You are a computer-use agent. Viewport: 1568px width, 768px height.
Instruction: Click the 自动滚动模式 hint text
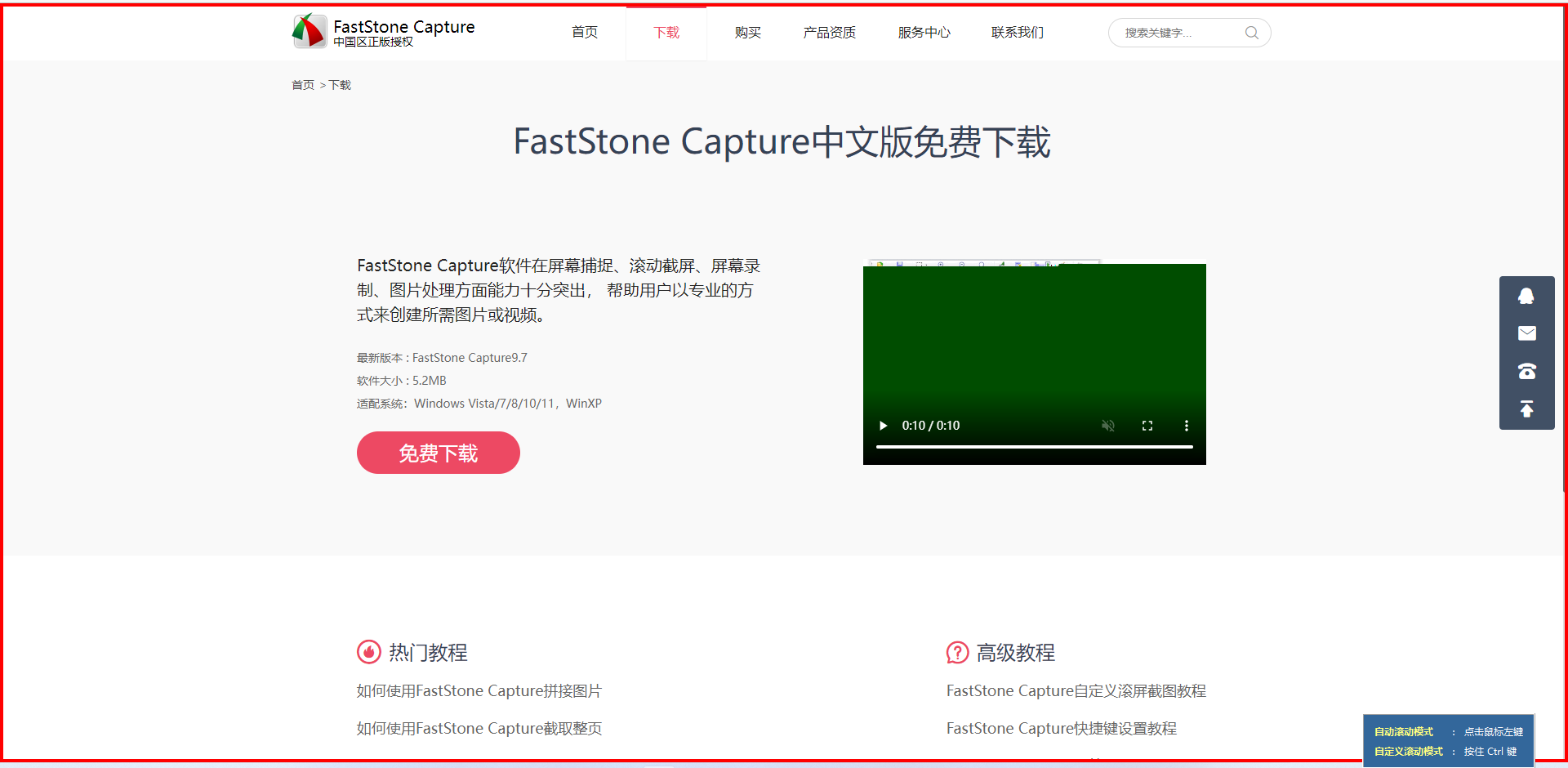pos(1404,732)
